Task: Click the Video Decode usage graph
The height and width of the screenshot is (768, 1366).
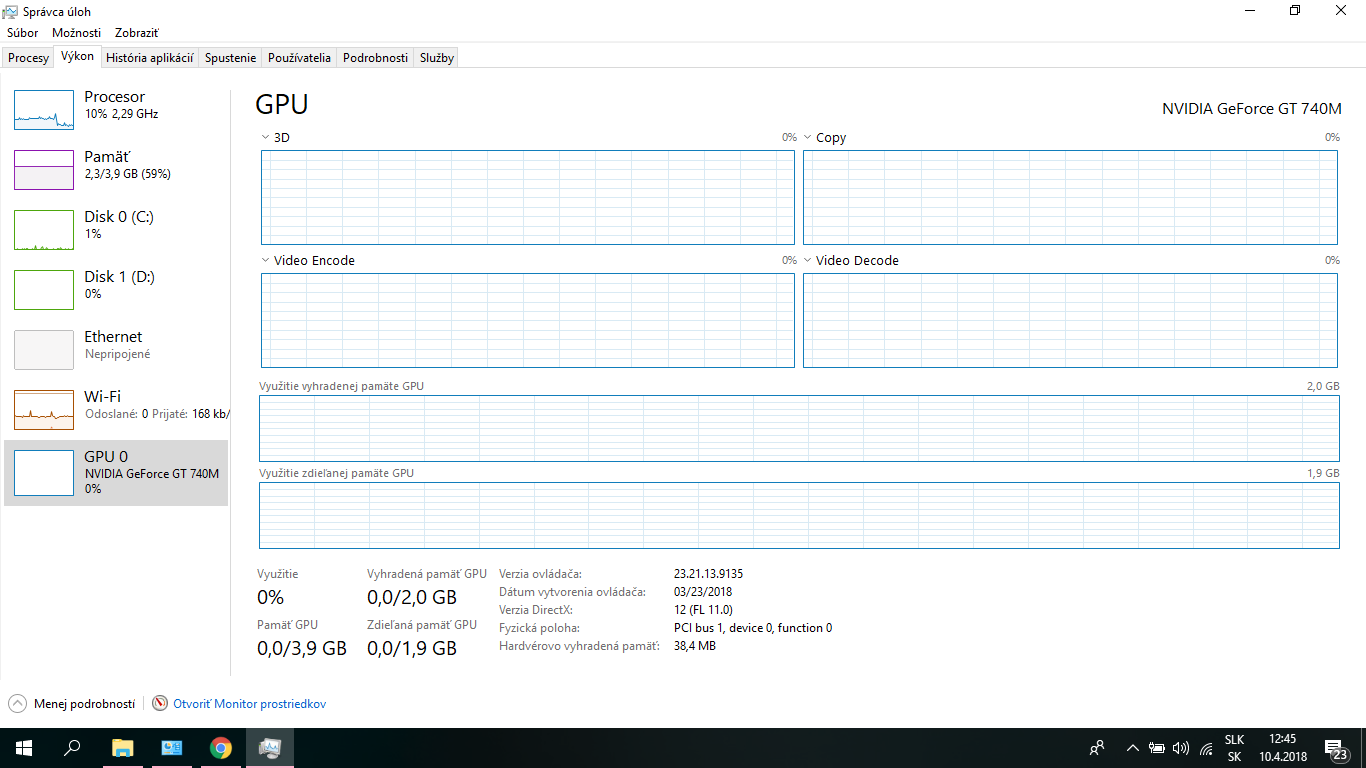Action: 1070,320
